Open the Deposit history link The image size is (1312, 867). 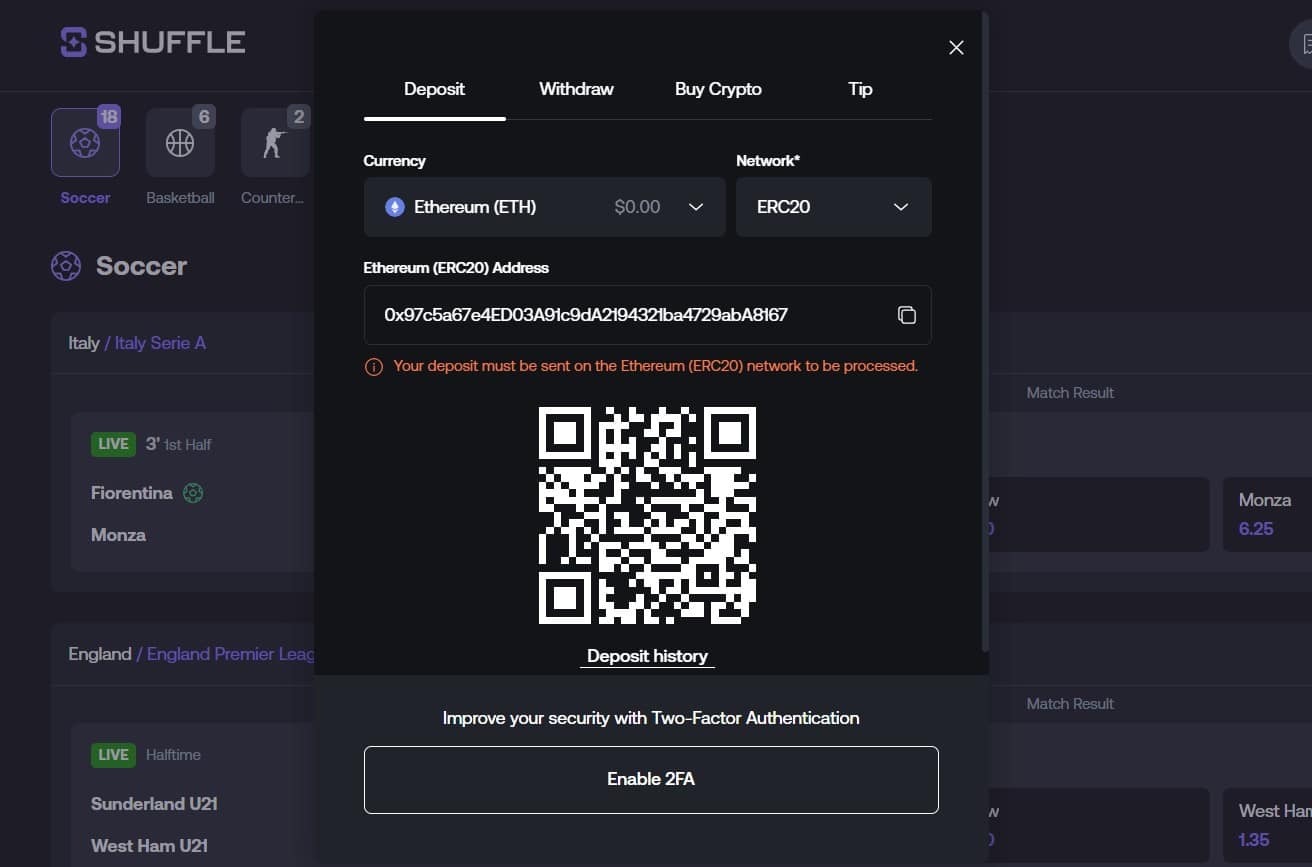click(647, 656)
